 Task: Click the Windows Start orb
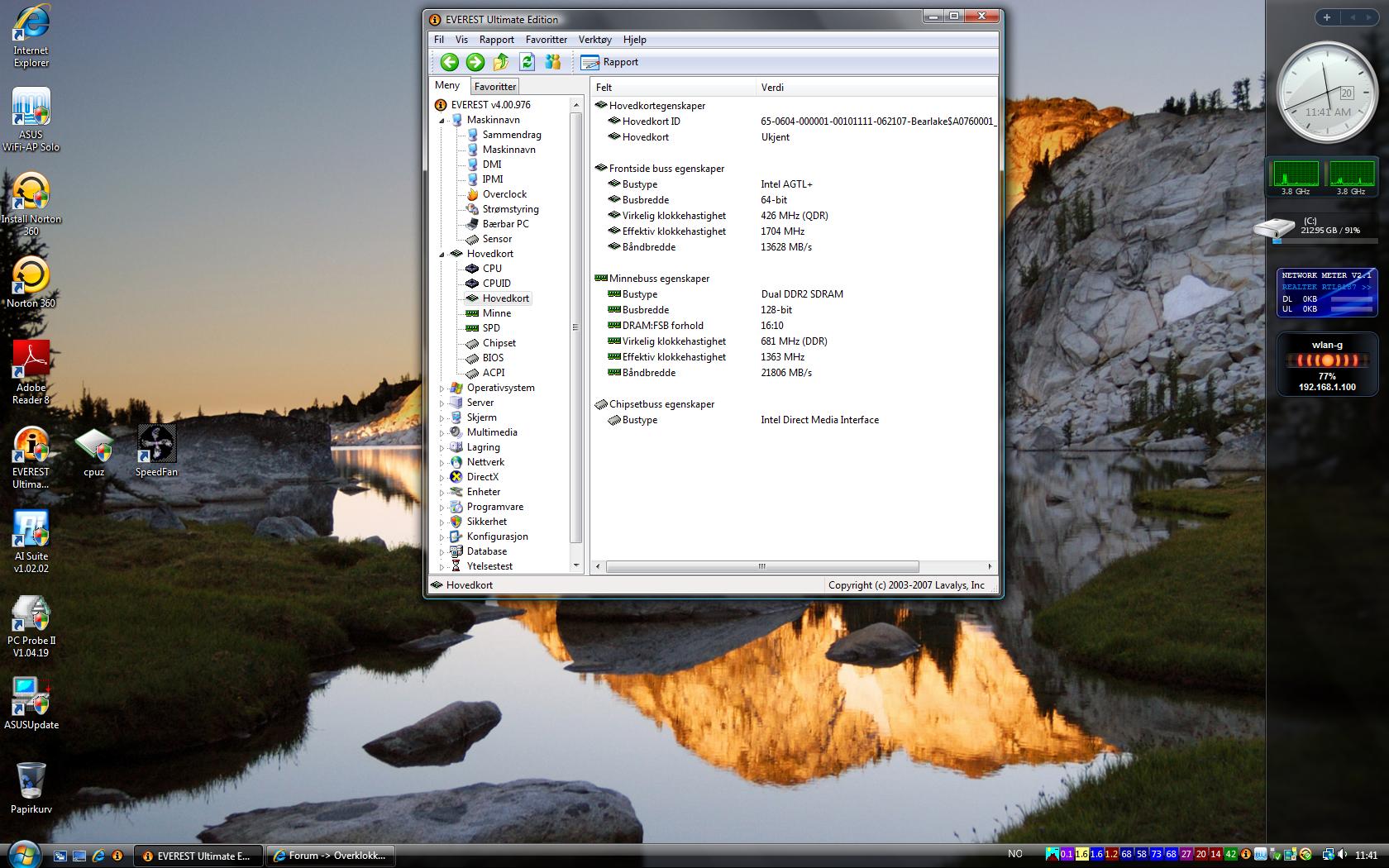(23, 854)
